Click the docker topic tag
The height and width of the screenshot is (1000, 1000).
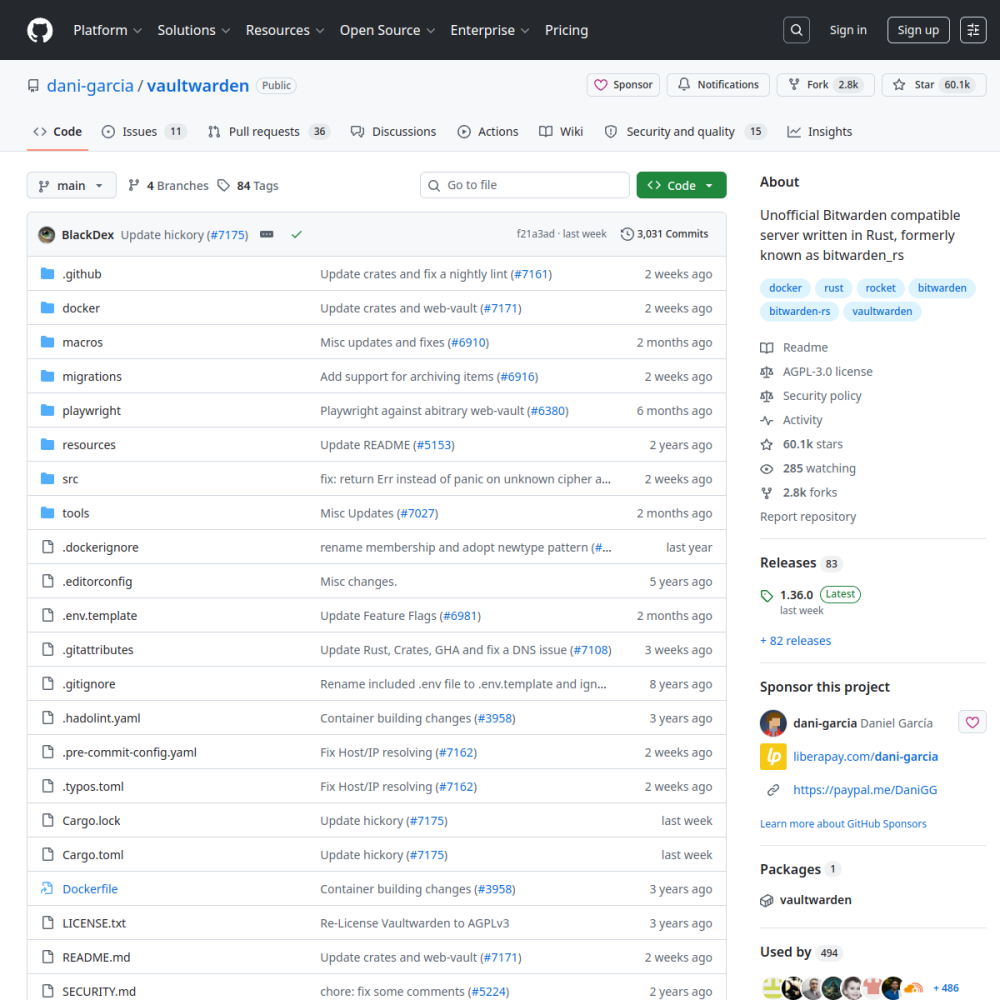[785, 288]
